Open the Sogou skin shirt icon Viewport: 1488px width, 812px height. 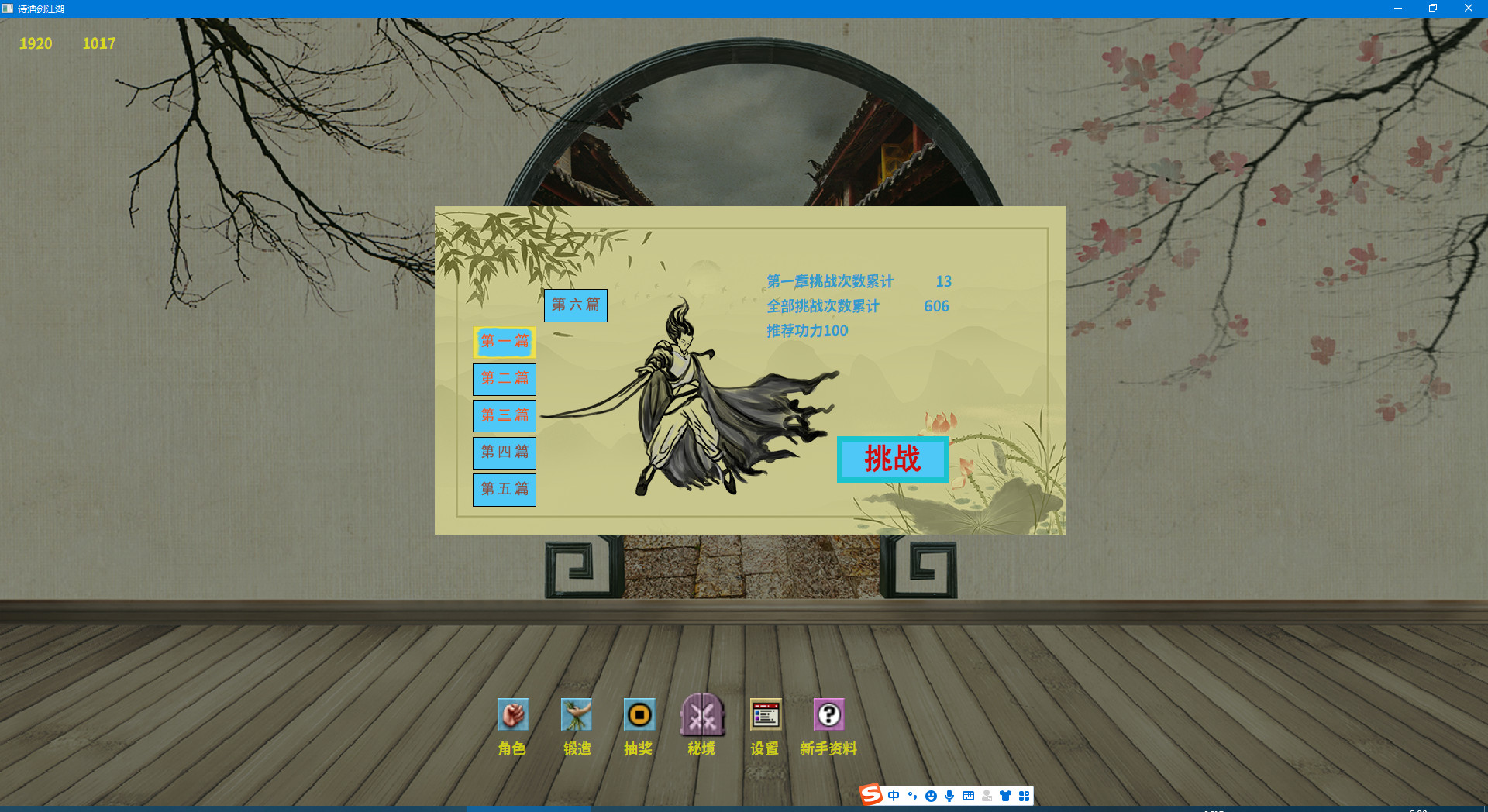[x=1005, y=796]
